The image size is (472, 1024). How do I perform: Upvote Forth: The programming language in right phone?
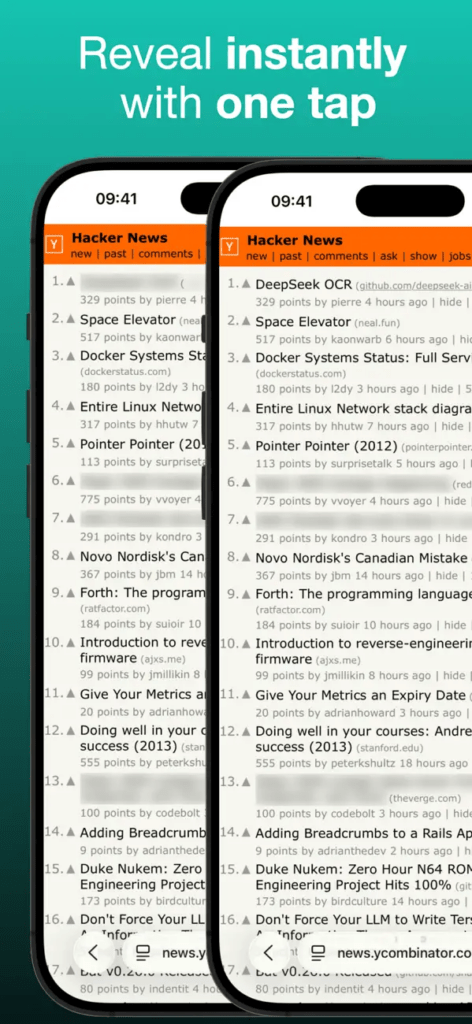pyautogui.click(x=246, y=594)
